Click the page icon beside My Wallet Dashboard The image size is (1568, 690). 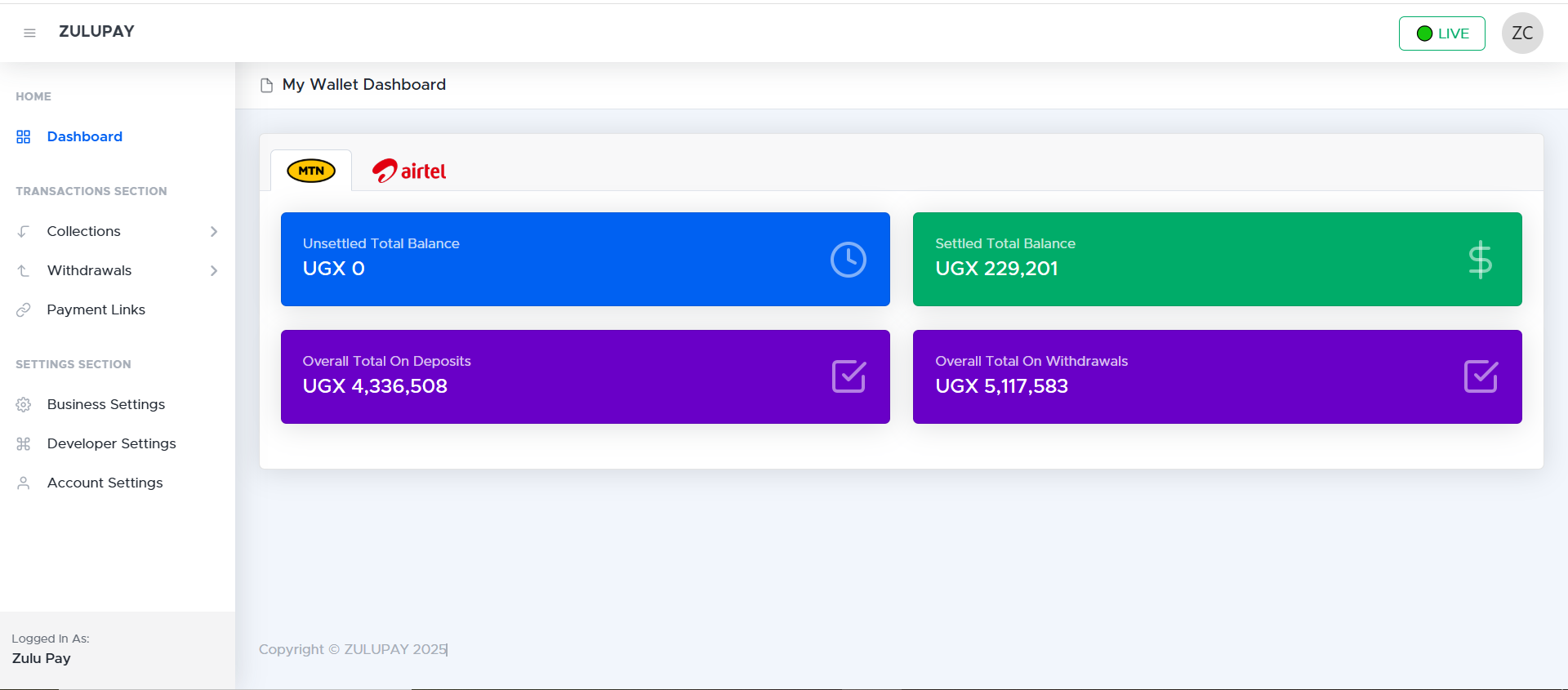tap(266, 85)
